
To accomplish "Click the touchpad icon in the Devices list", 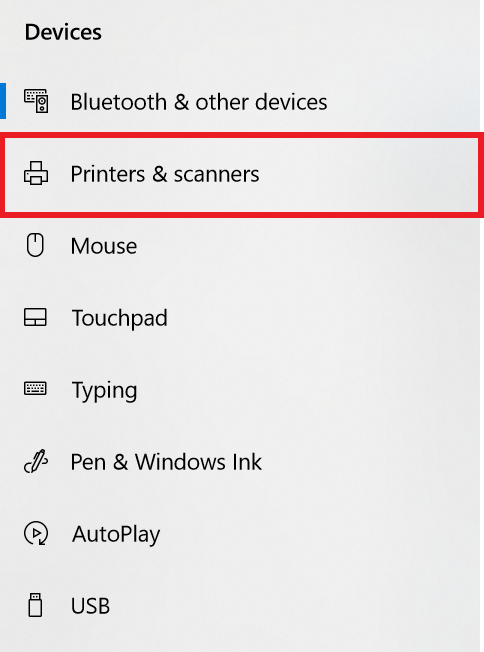I will (x=35, y=317).
